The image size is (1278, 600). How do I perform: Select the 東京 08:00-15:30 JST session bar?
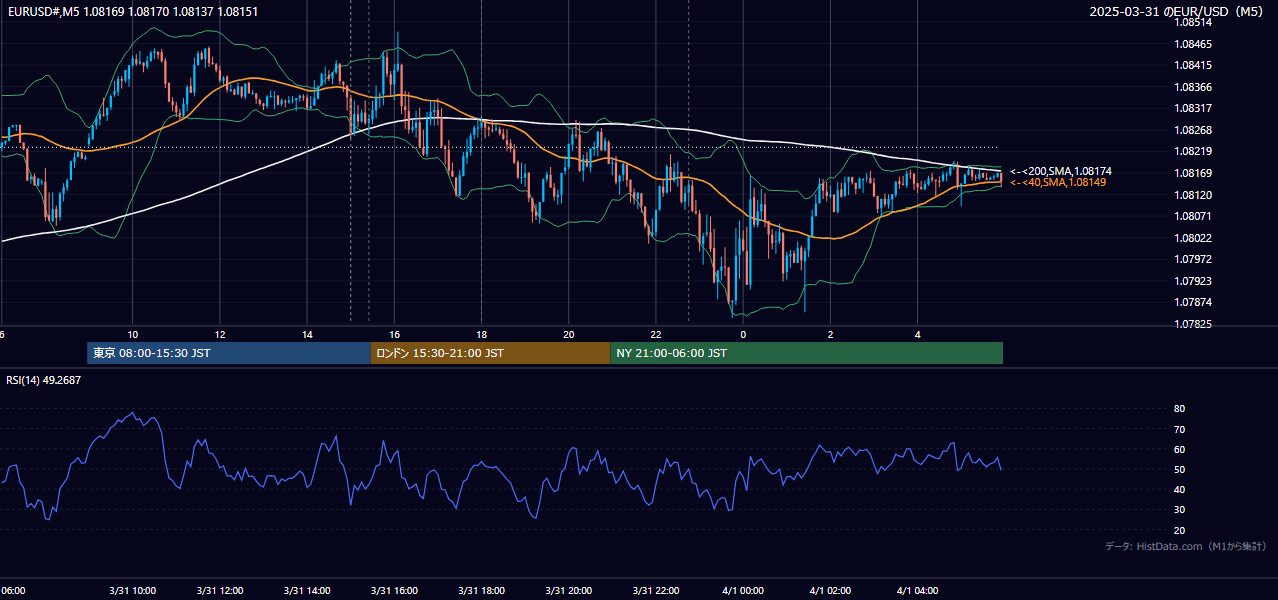pos(229,353)
